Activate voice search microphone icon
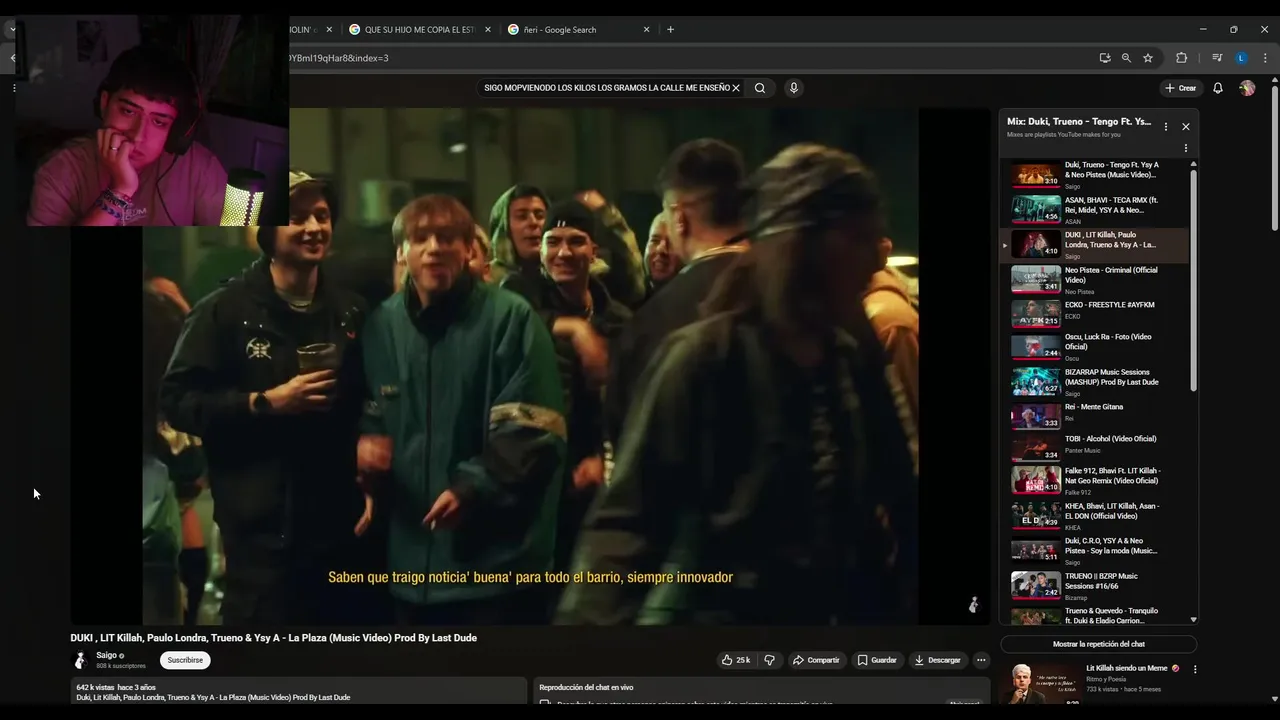1280x720 pixels. coord(794,88)
